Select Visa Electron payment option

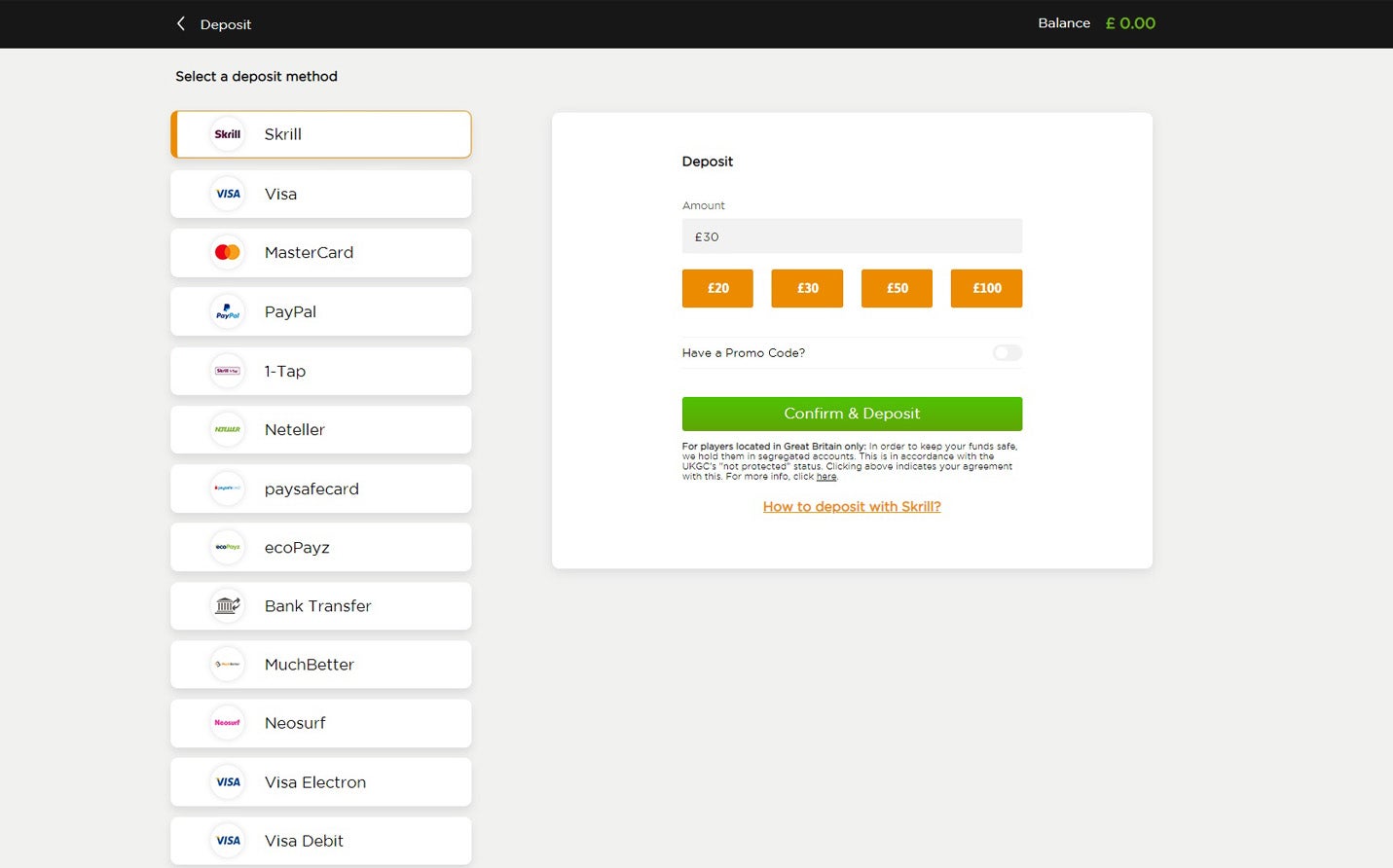tap(321, 782)
